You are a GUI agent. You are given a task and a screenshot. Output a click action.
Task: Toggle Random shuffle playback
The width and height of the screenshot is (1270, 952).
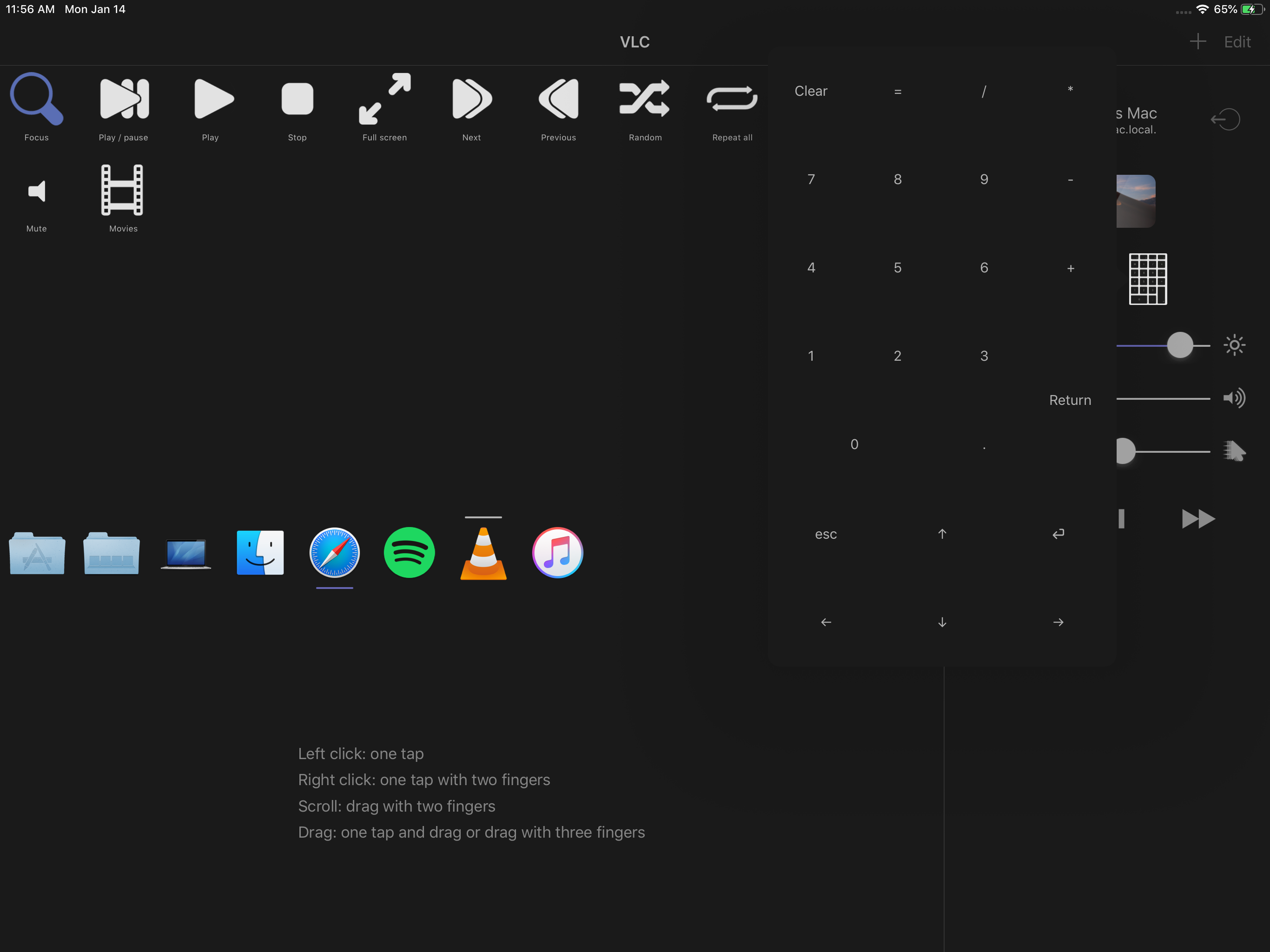645,99
